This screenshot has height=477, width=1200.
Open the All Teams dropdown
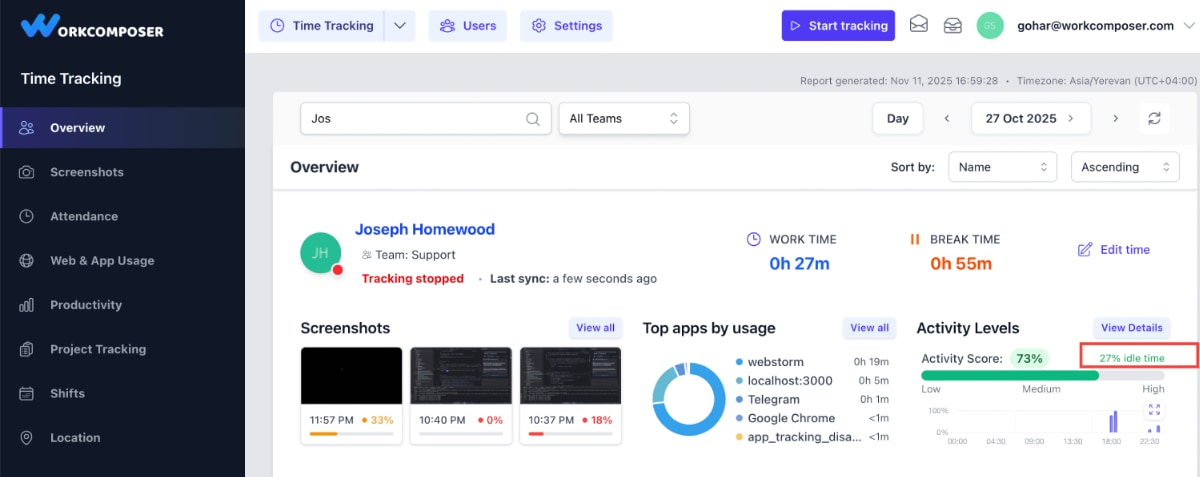click(623, 118)
